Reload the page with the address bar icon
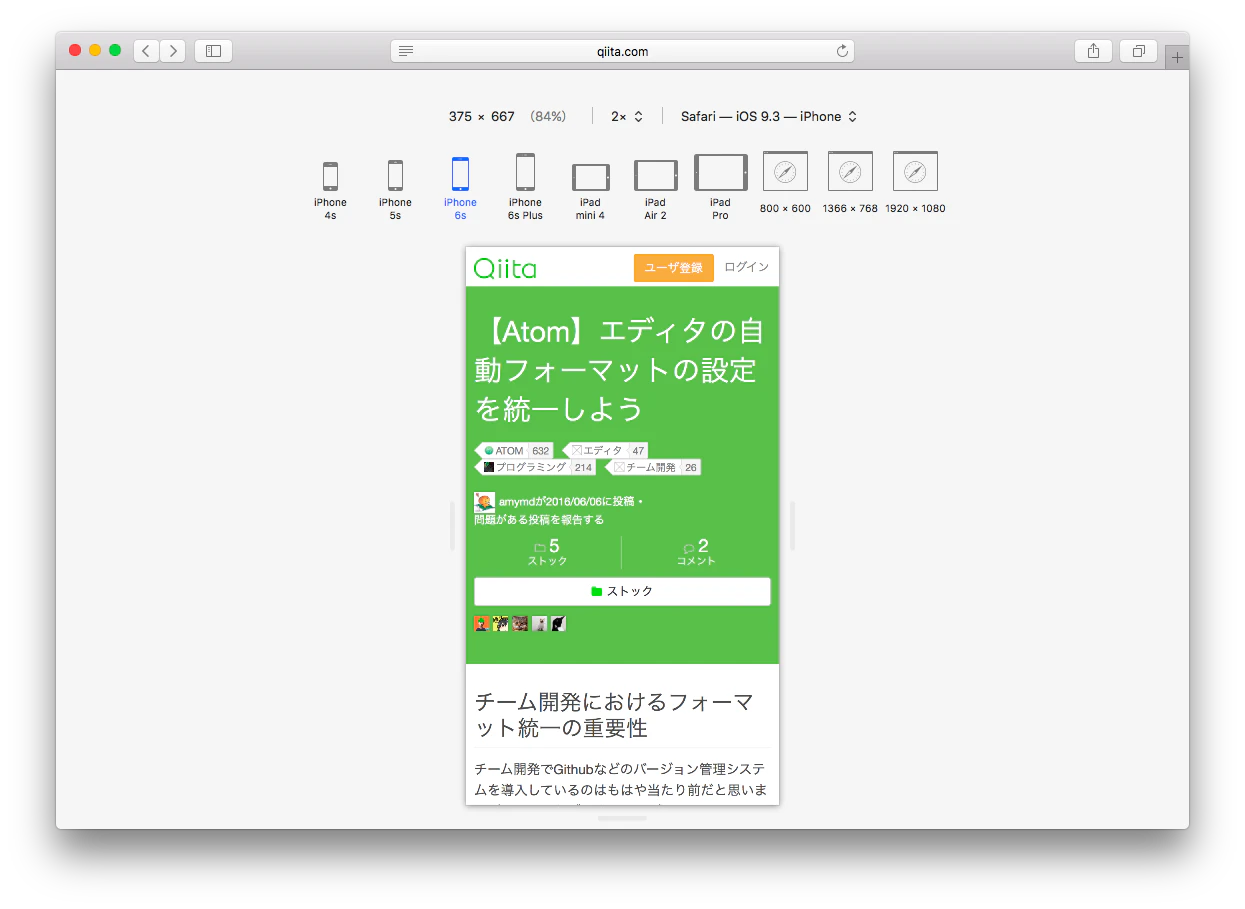Viewport: 1245px width, 909px height. (x=842, y=51)
